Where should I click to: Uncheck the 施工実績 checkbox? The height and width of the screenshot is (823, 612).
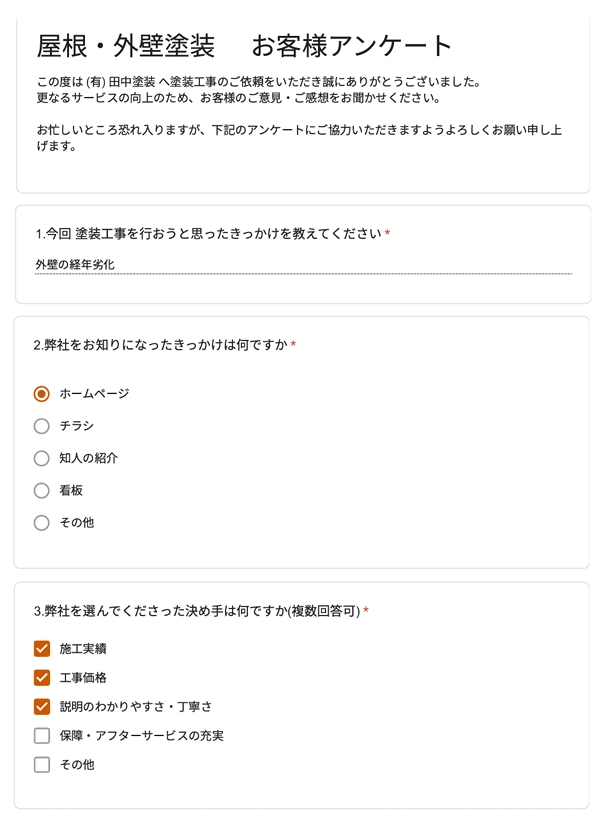[42, 649]
